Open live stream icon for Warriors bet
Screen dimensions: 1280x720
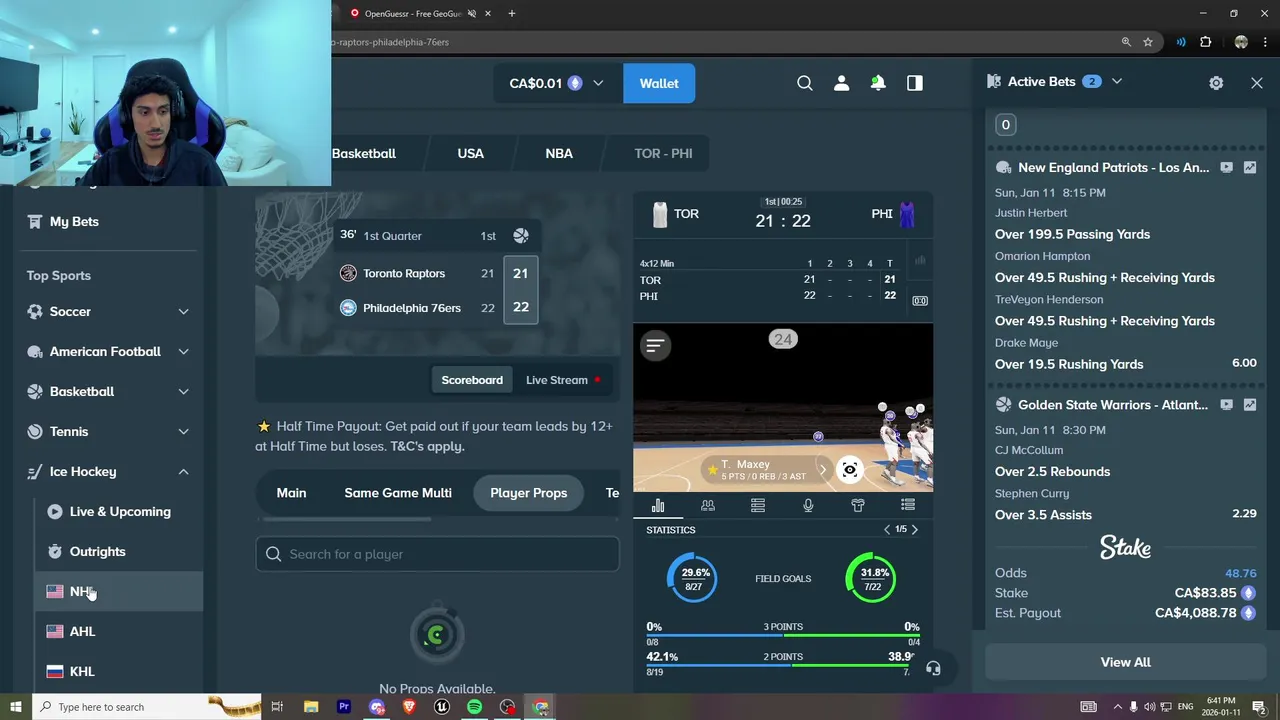pyautogui.click(x=1227, y=405)
